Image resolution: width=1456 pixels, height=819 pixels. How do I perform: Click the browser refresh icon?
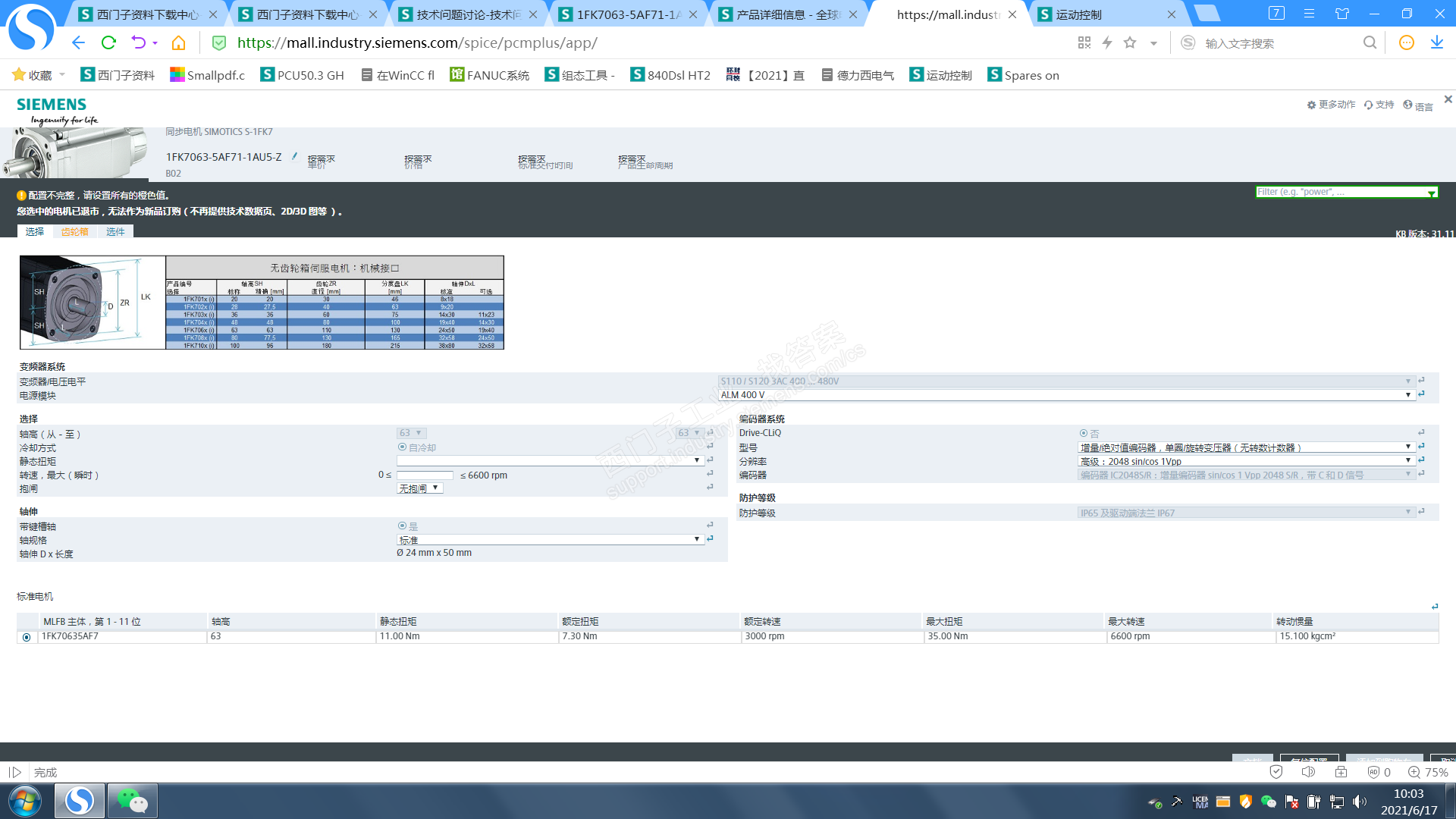click(x=108, y=43)
